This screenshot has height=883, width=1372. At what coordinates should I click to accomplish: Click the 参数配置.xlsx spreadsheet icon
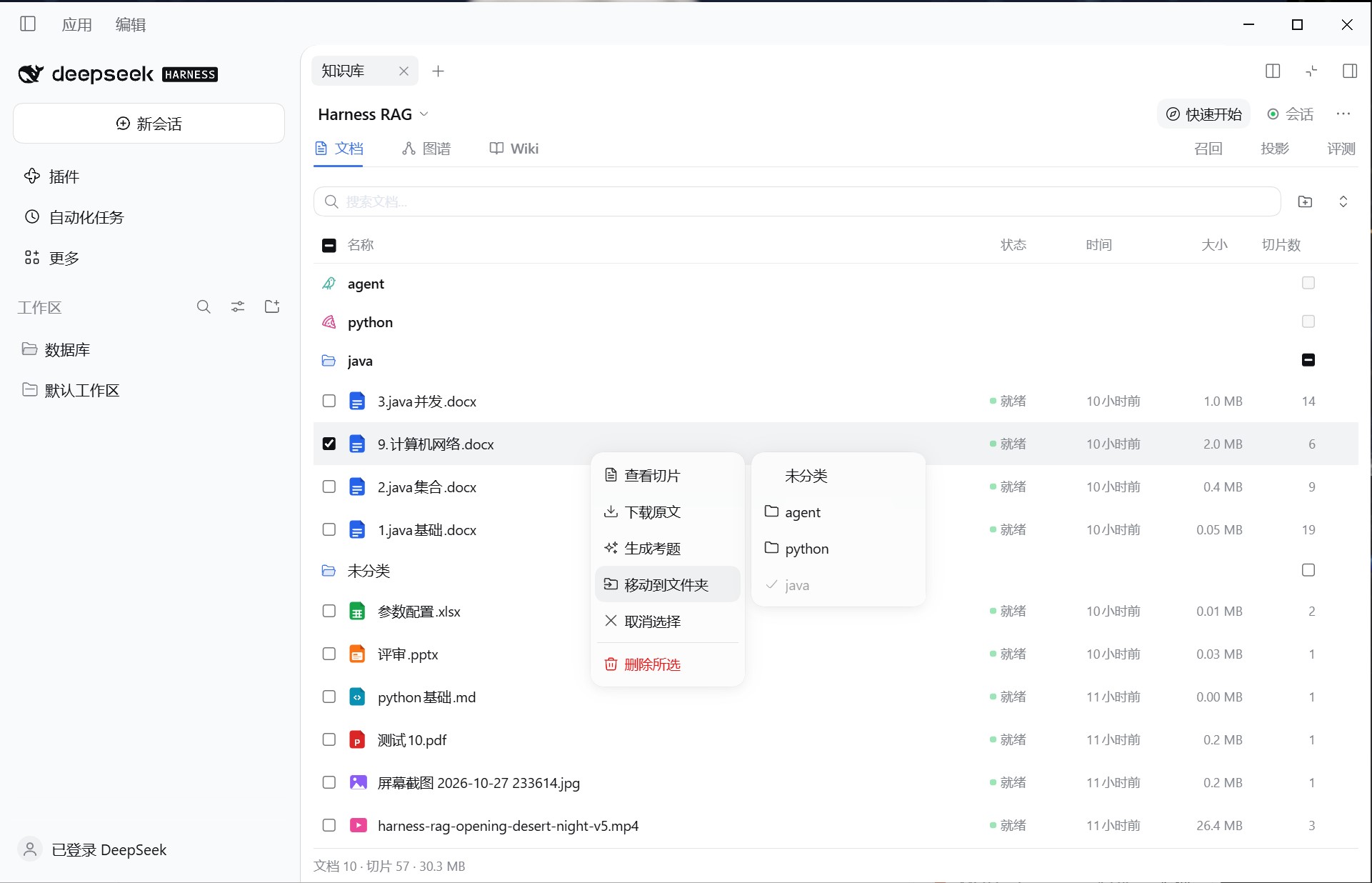pyautogui.click(x=357, y=612)
